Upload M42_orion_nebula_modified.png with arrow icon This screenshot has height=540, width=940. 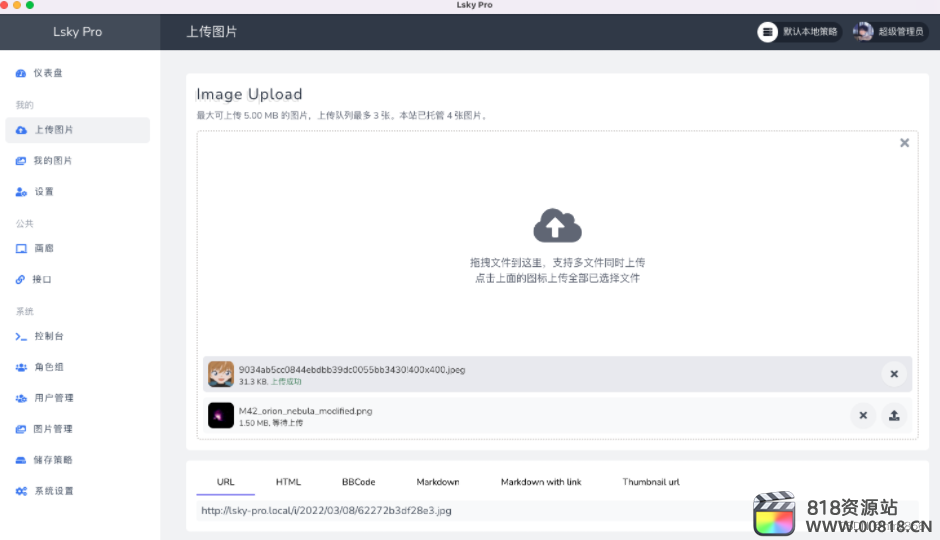click(x=894, y=415)
